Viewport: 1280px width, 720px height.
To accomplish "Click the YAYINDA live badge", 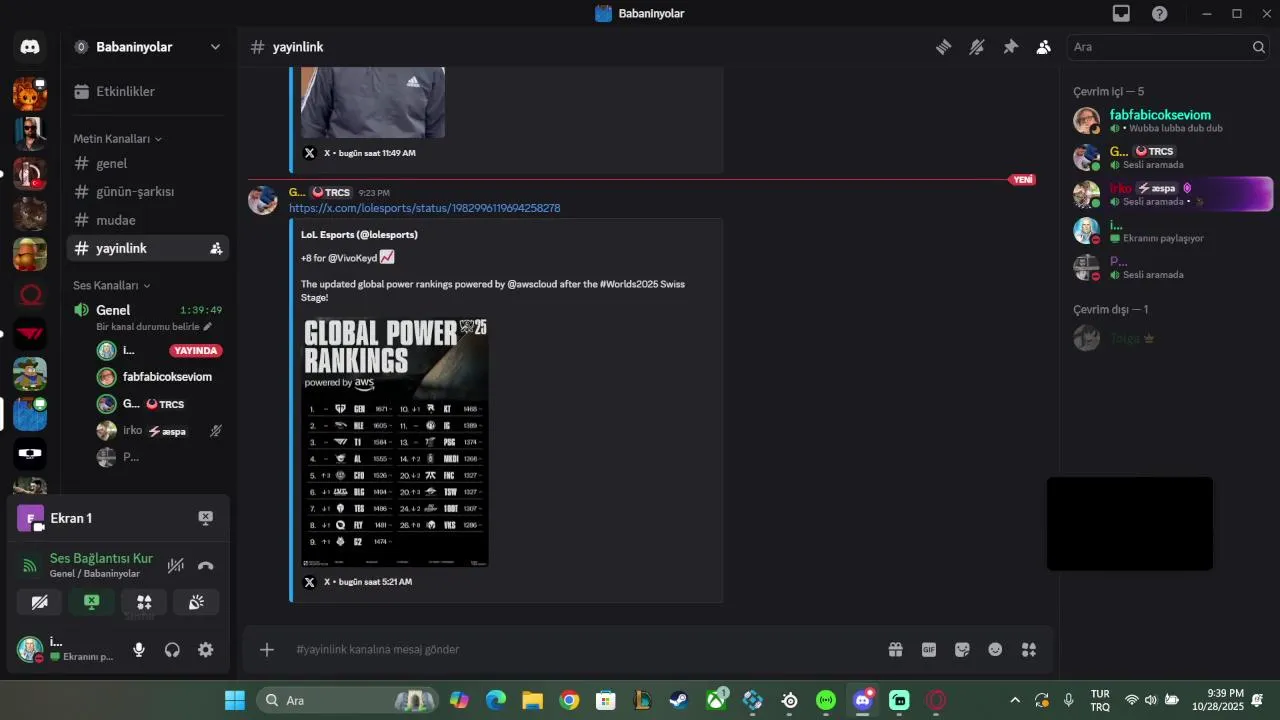I will tap(195, 351).
